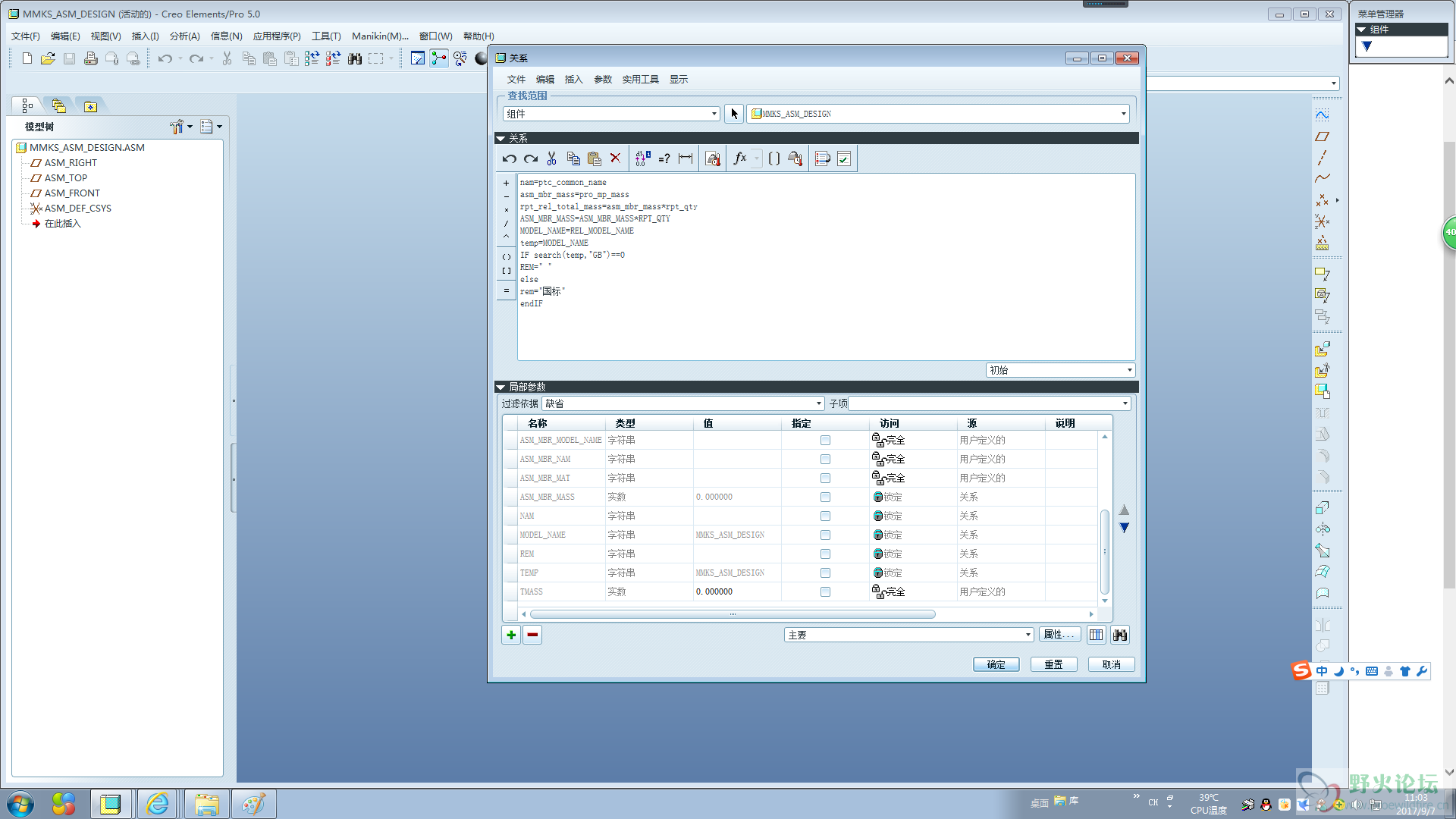The width and height of the screenshot is (1456, 819).
Task: Open the 工具(T) menu in the main window
Action: click(326, 36)
